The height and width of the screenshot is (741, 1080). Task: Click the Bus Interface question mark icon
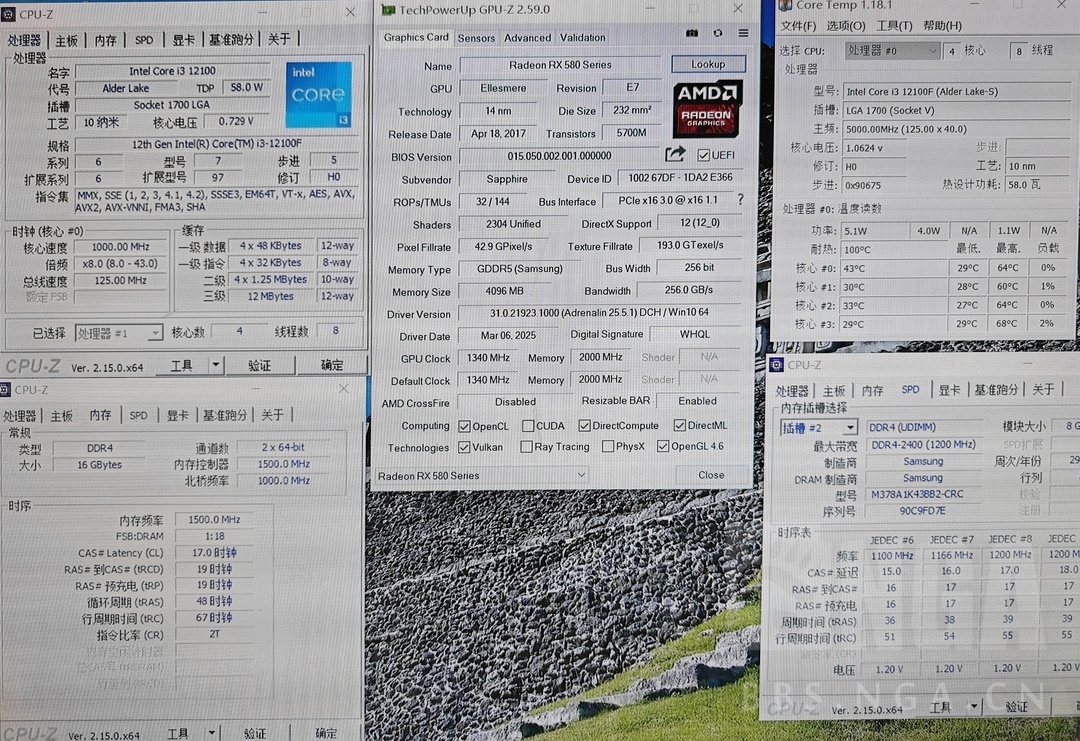(740, 200)
